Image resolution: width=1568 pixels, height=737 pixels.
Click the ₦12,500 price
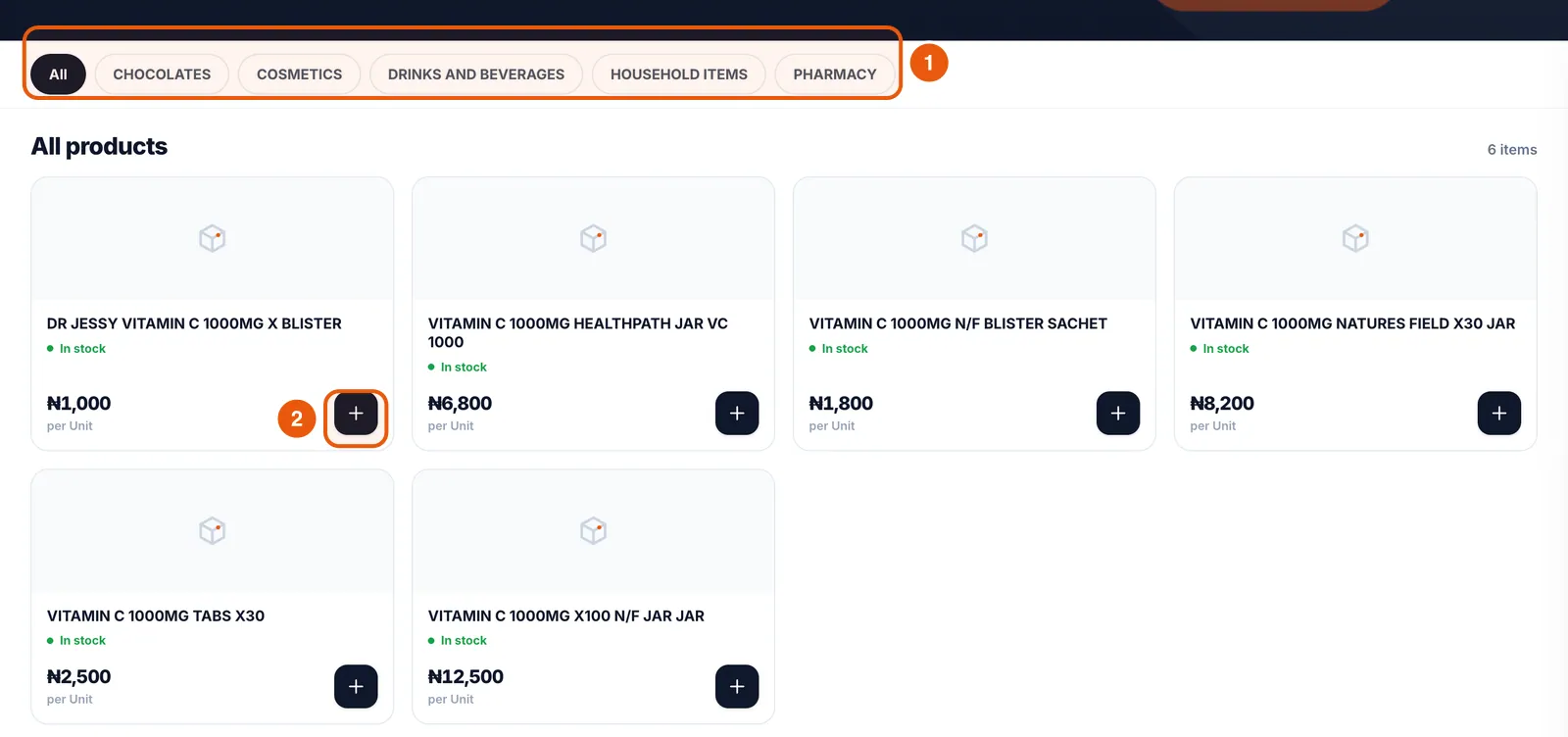pyautogui.click(x=465, y=677)
